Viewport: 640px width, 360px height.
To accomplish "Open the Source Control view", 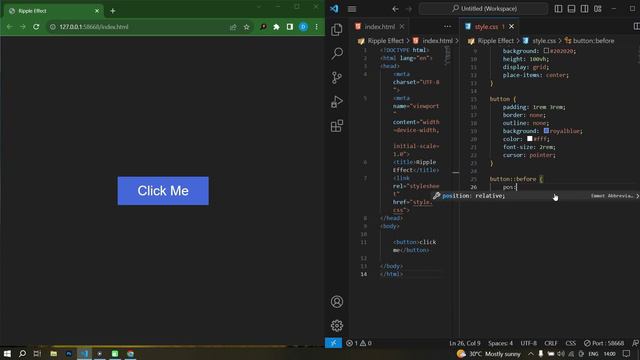I will click(x=337, y=78).
